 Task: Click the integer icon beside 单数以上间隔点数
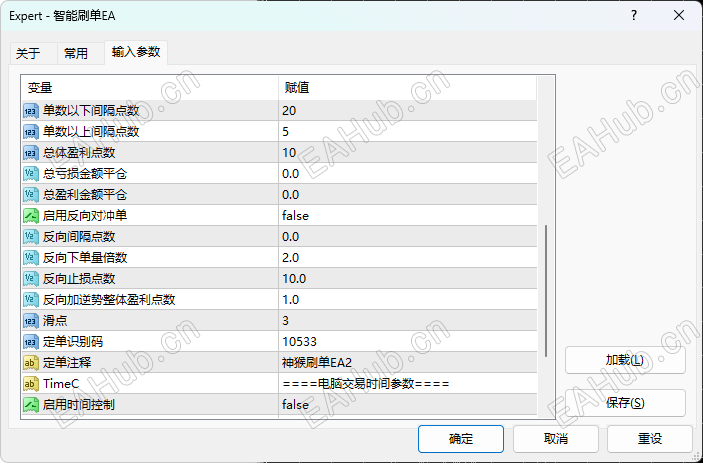coord(31,132)
